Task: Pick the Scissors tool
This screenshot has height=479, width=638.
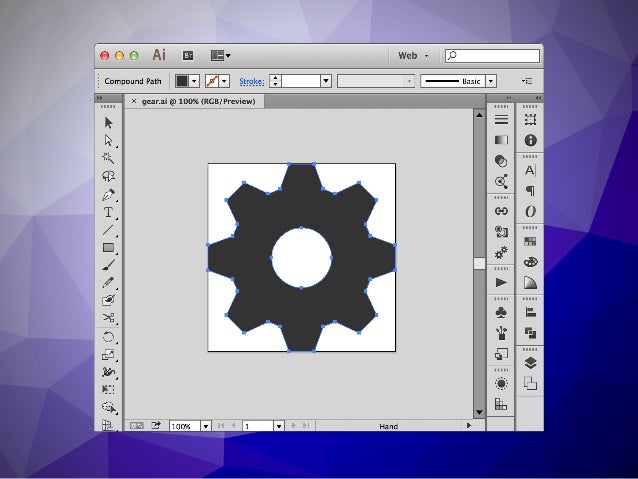Action: [x=108, y=319]
